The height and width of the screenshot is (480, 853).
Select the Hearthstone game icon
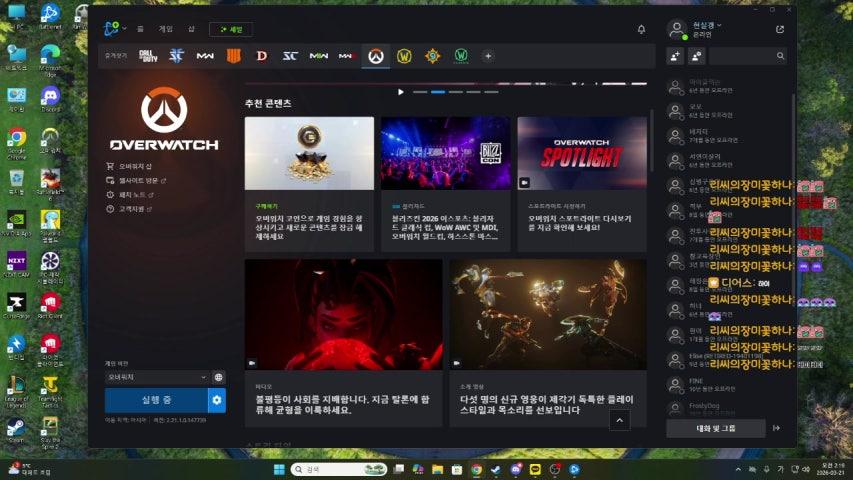coord(432,56)
